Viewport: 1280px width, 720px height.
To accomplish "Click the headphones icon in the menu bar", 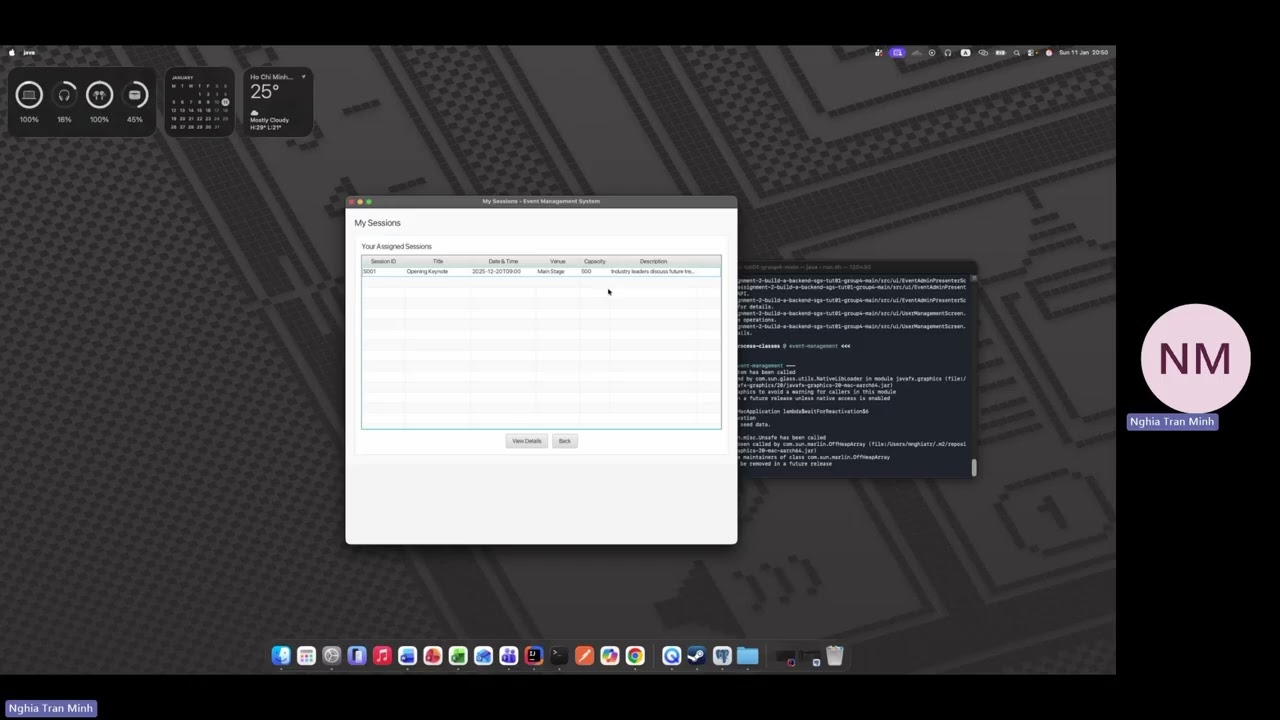I will [948, 52].
